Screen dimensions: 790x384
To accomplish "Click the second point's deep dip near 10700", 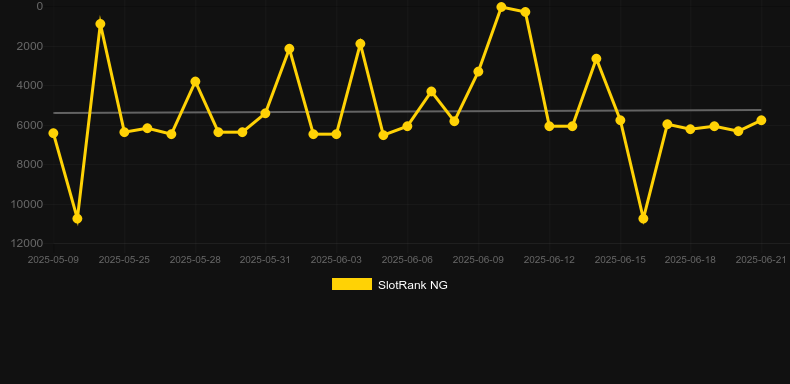I will tap(77, 219).
